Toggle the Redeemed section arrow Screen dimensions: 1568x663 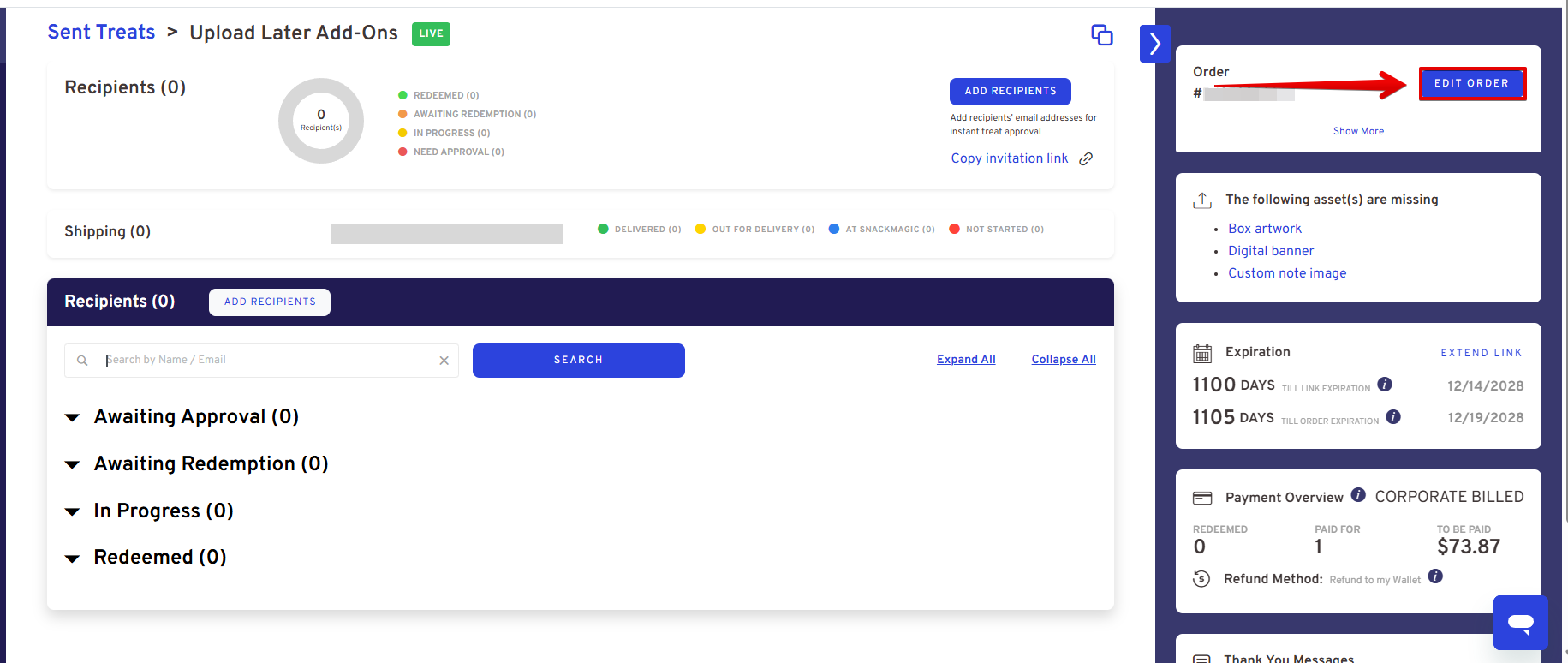click(x=73, y=558)
